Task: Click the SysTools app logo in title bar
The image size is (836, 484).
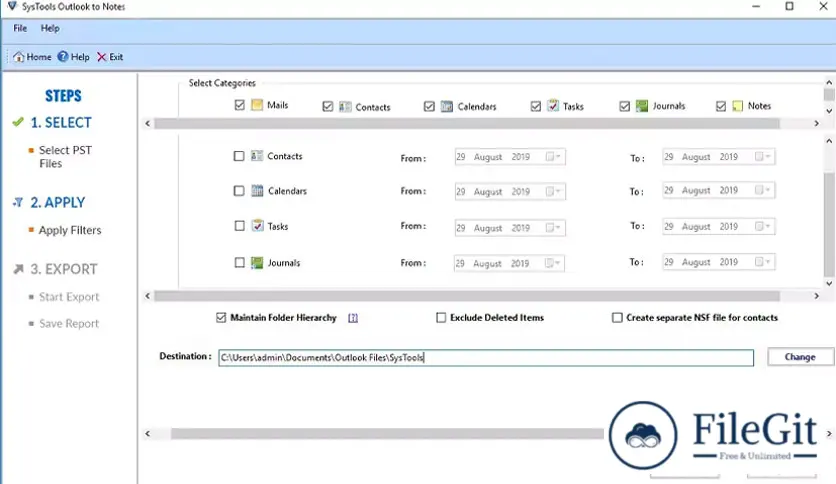Action: 12,6
